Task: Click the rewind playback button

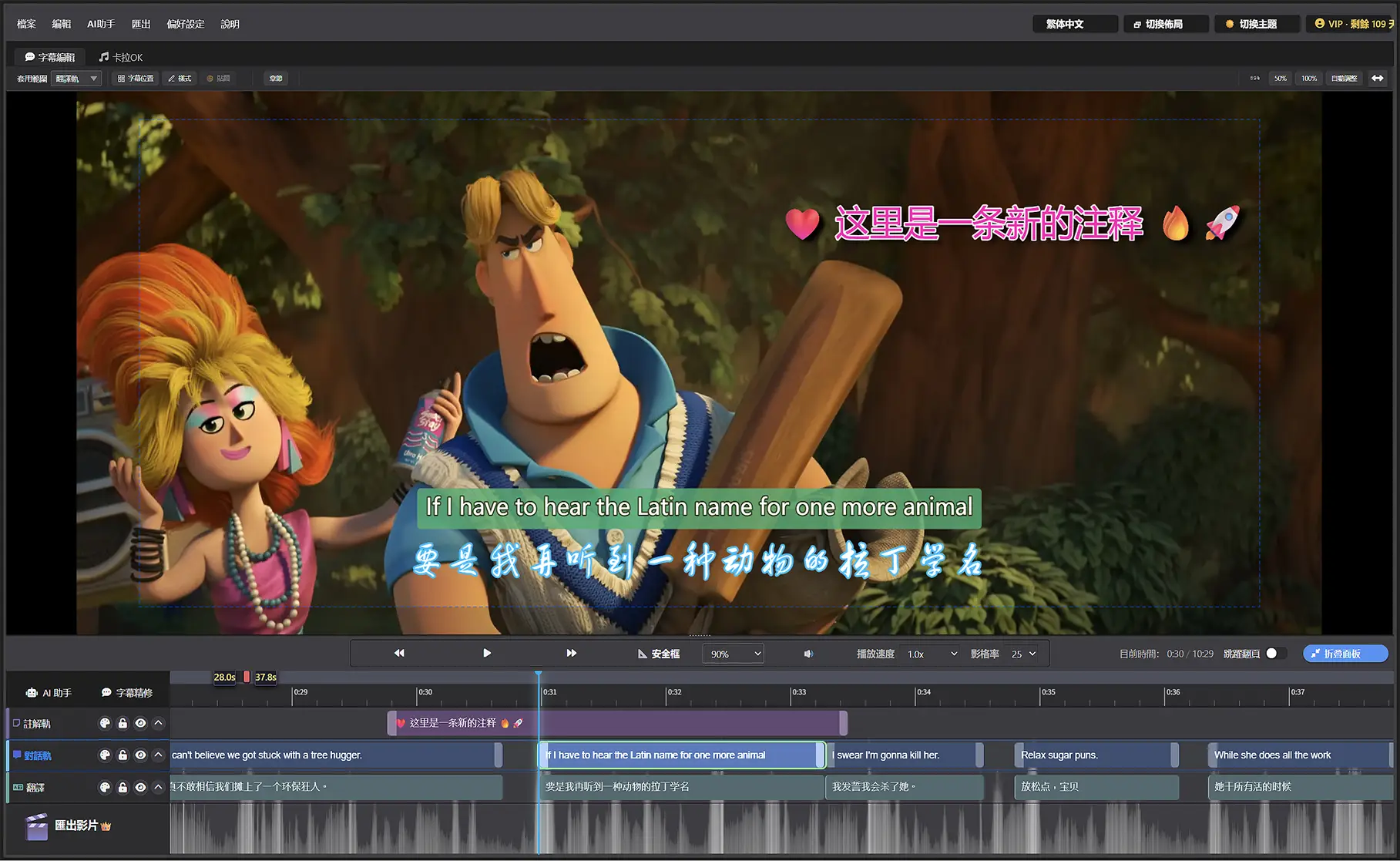Action: [399, 653]
